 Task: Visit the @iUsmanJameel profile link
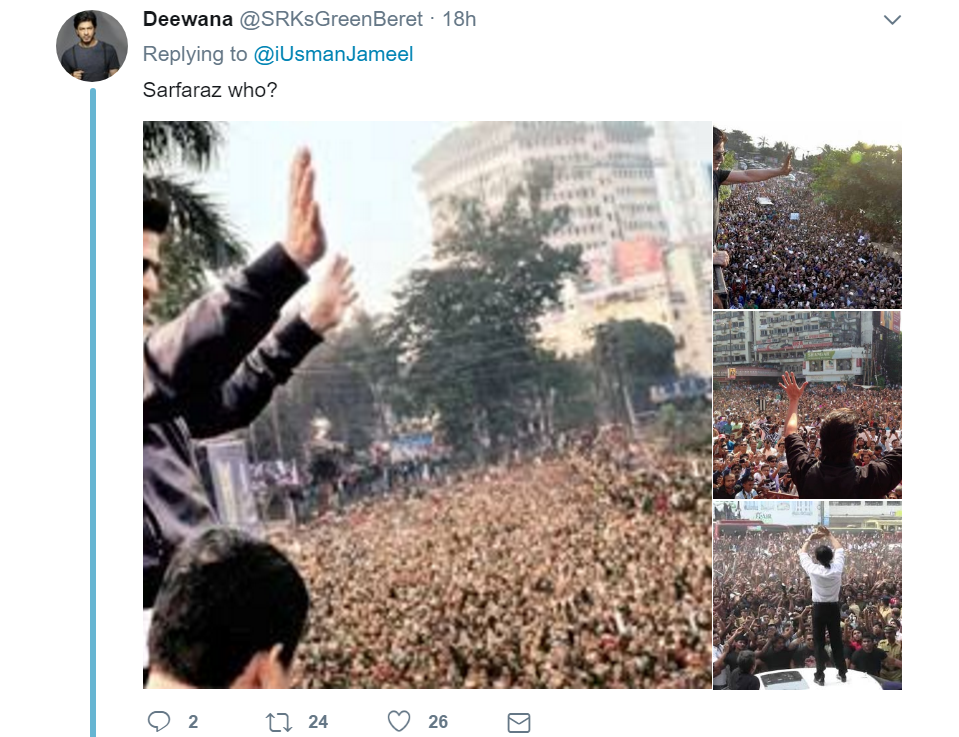(333, 54)
